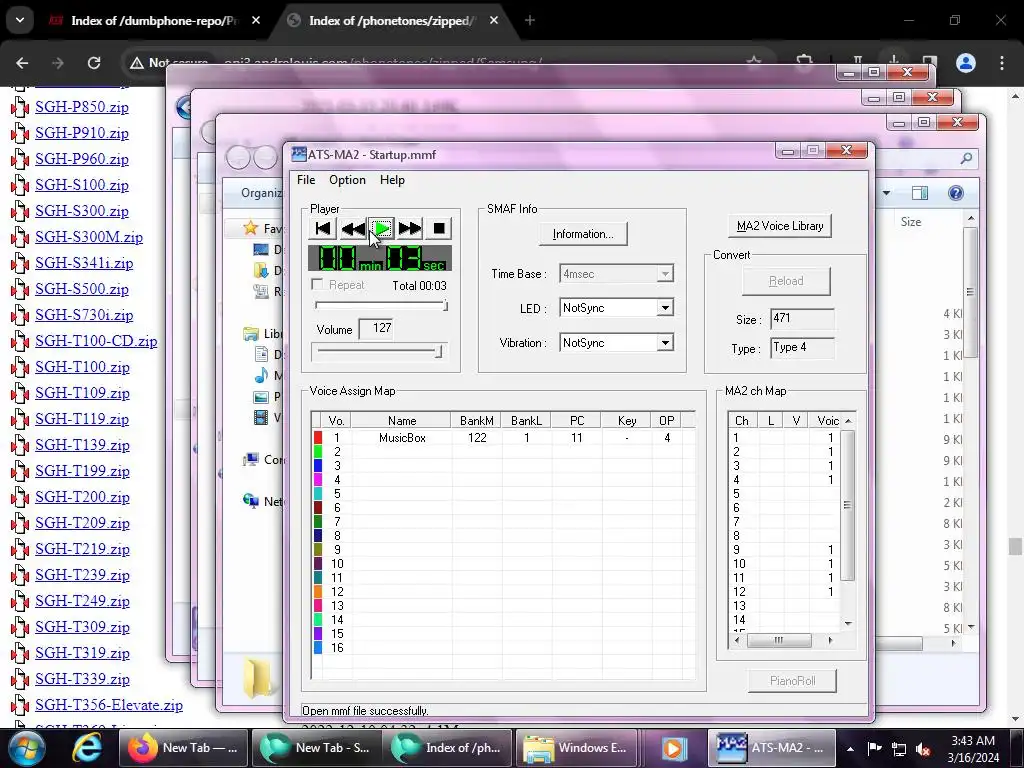Click the green color swatch for voice 2
Viewport: 1024px width, 768px height.
coord(318,452)
